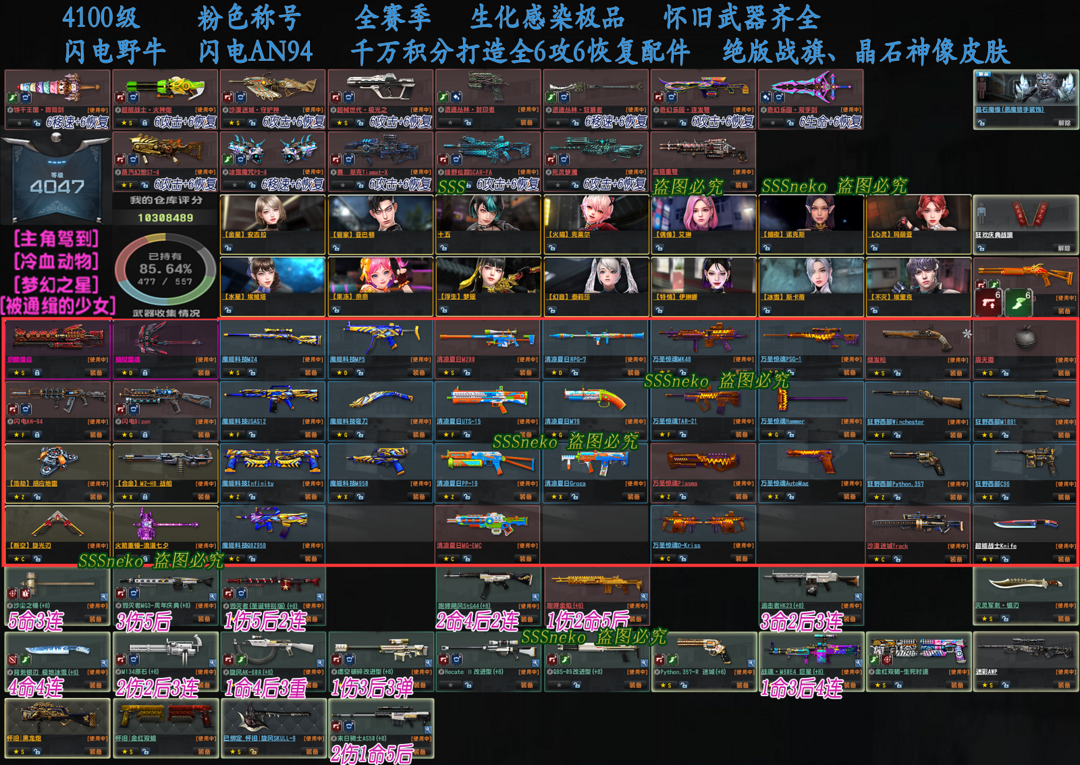Screen dimensions: 1080x765
Task: Open the 火箭重锤-浪漫七夕 weapon name link
Action: click(141, 546)
